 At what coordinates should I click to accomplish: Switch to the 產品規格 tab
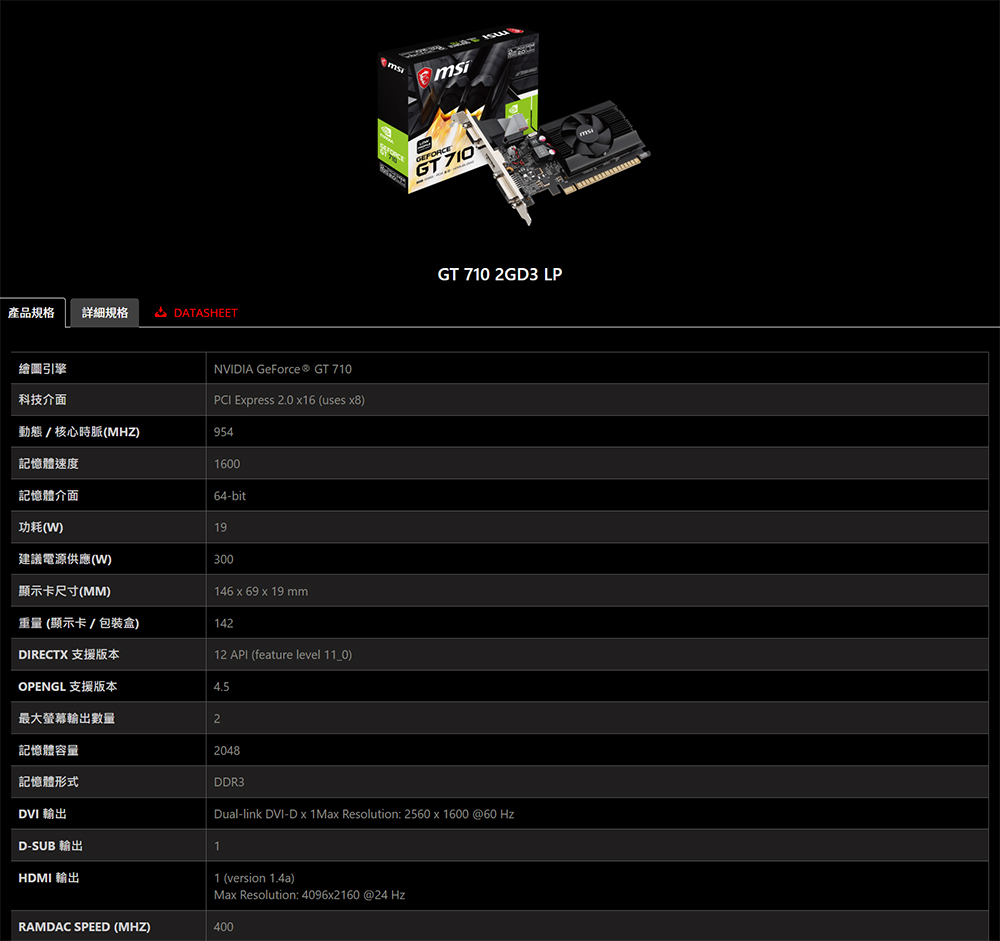32,313
